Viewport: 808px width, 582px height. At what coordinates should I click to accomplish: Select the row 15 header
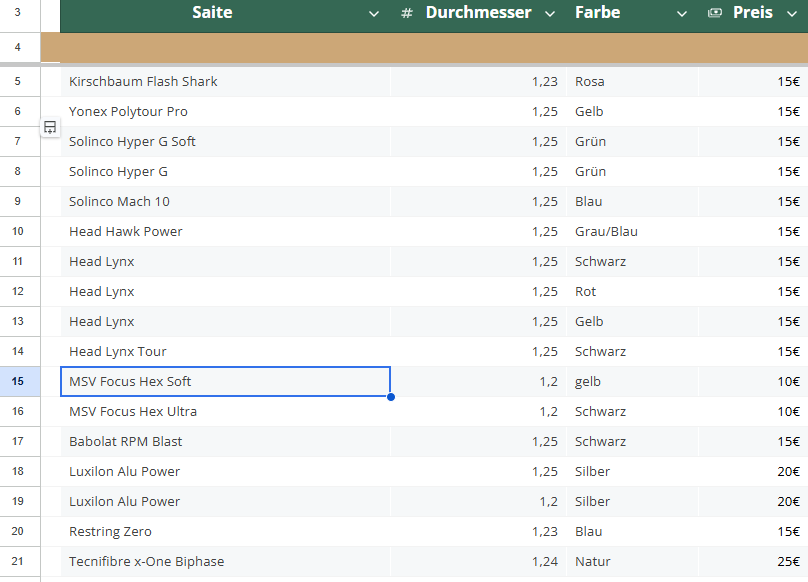pyautogui.click(x=19, y=381)
